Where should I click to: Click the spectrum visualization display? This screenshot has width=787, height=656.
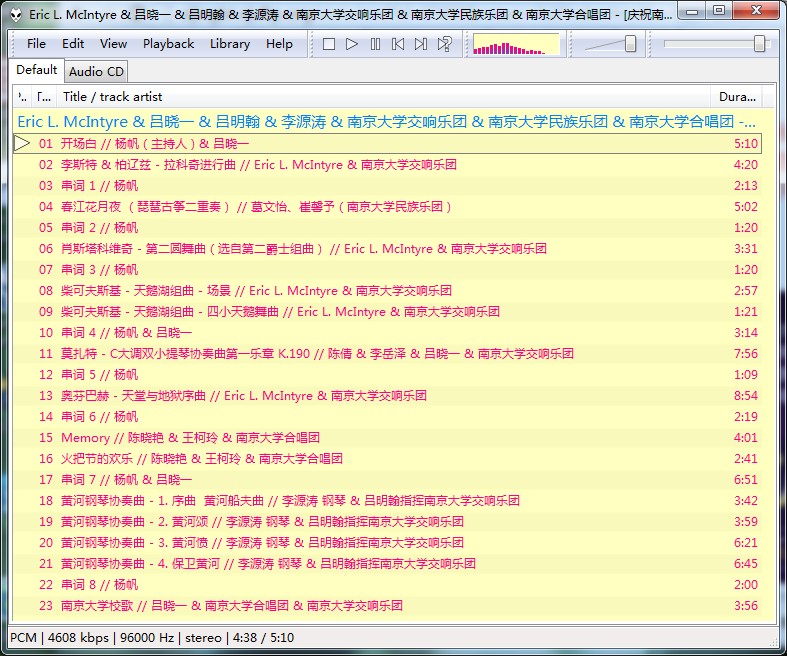[516, 44]
